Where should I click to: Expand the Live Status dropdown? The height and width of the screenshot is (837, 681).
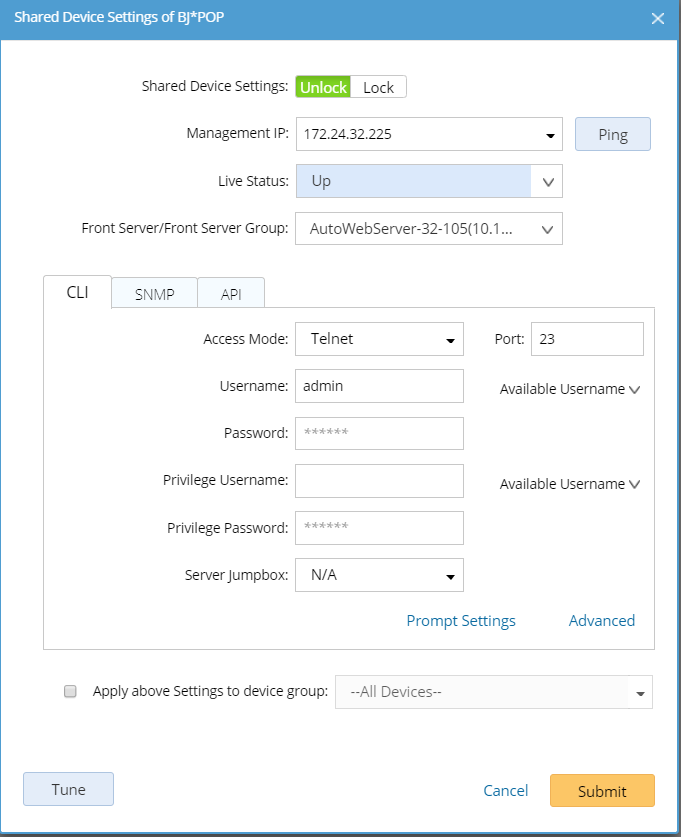click(547, 182)
